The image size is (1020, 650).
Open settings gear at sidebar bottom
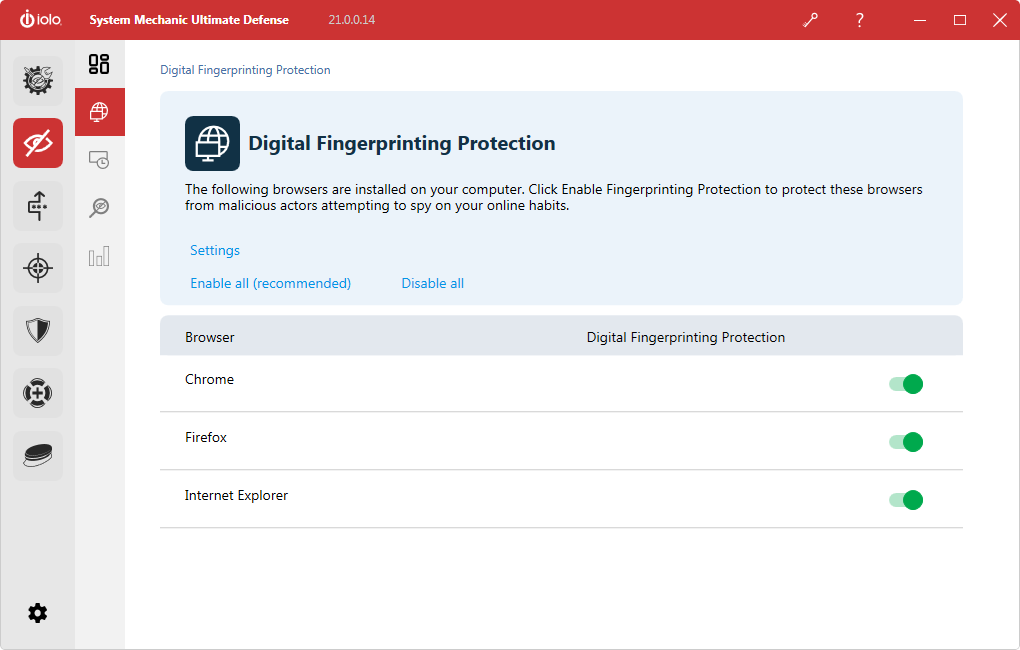point(38,613)
